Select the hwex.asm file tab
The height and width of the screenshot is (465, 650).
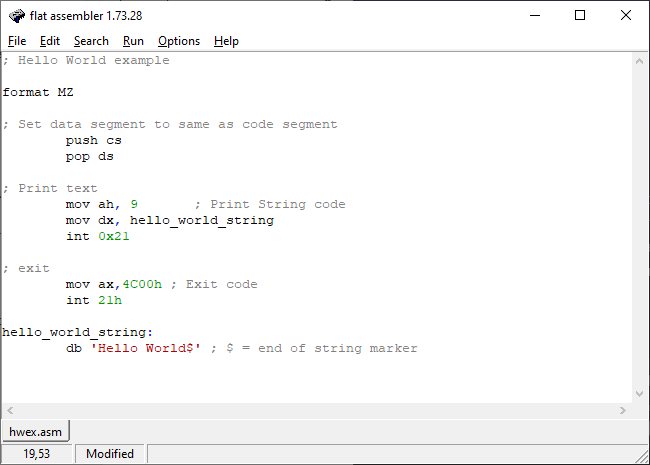[36, 432]
